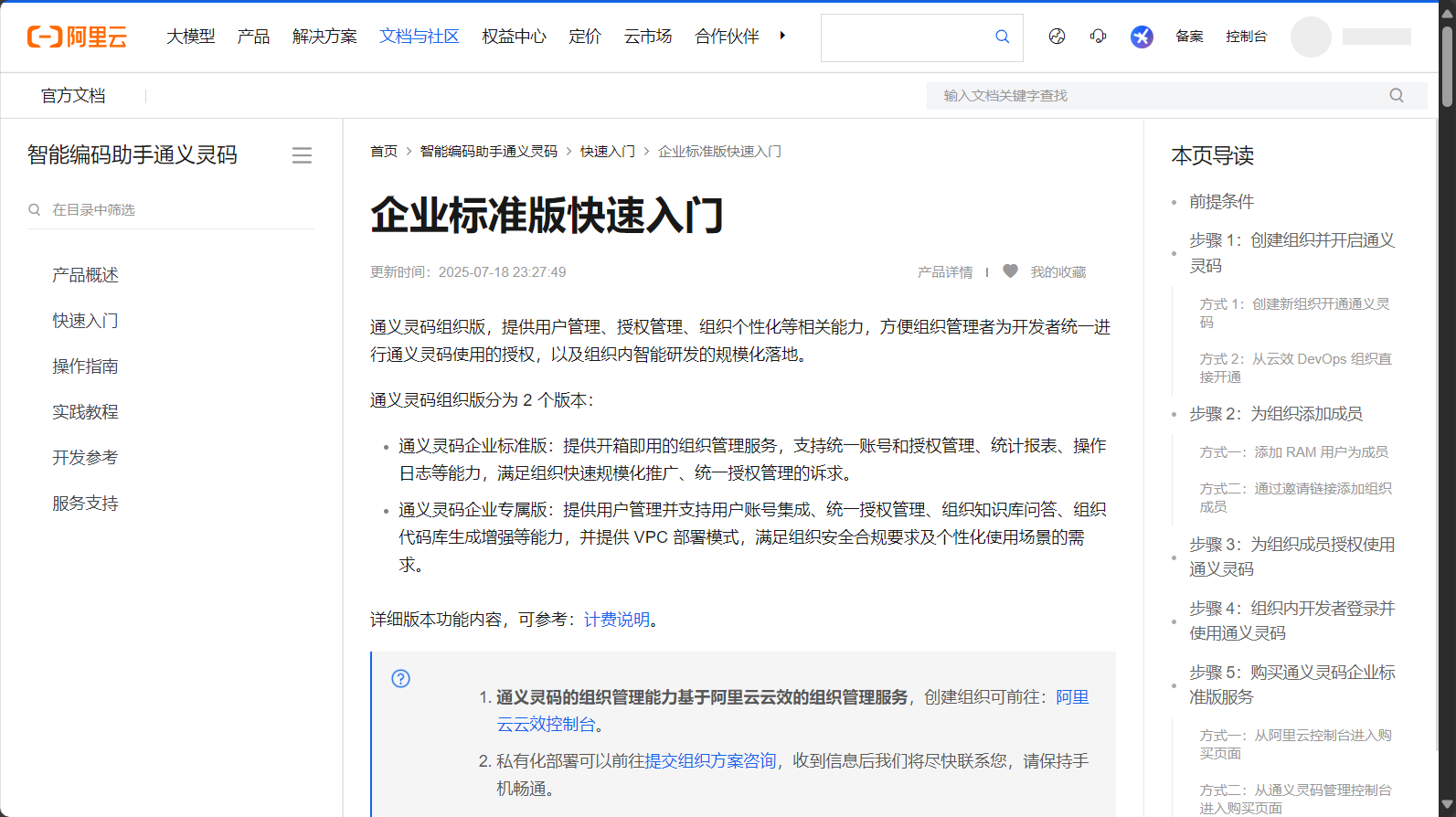Screen dimensions: 1456x817
Task: Open 实践教程 in sidebar
Action: click(x=85, y=412)
